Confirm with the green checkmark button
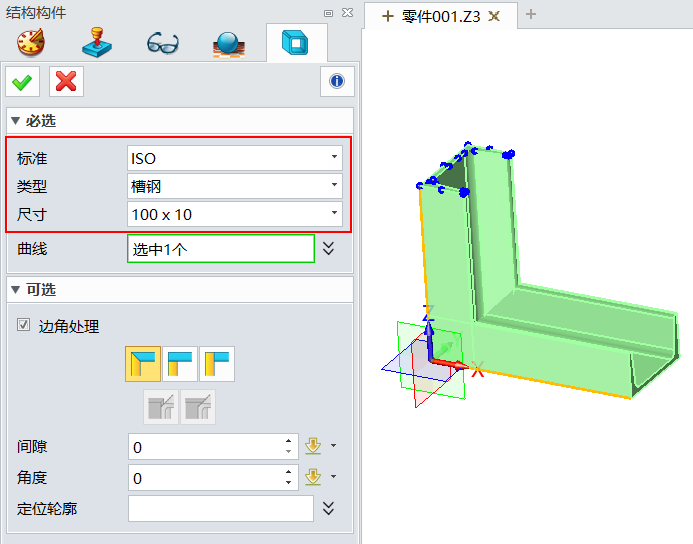The width and height of the screenshot is (693, 544). point(20,81)
